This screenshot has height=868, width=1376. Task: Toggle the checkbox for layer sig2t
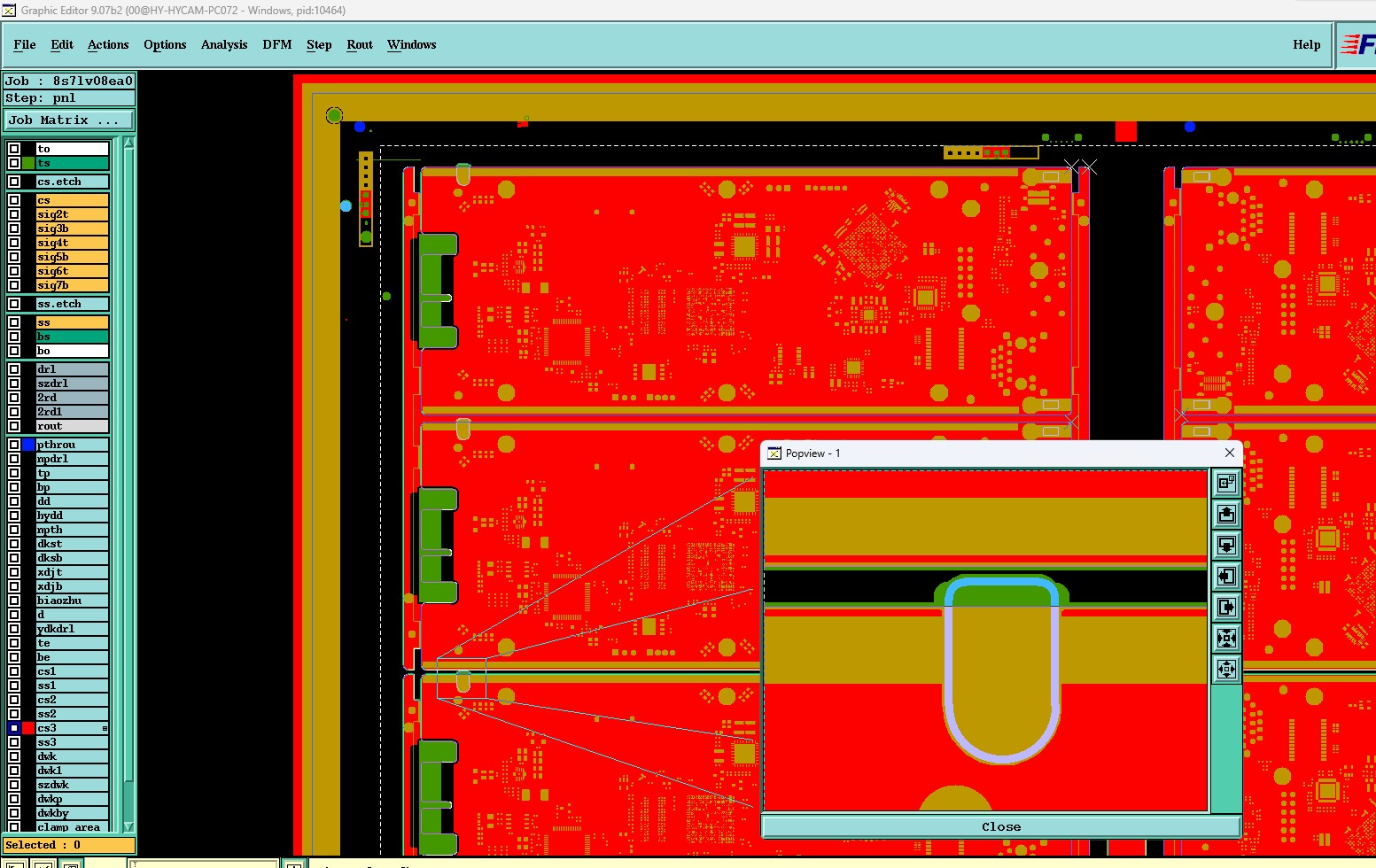14,214
